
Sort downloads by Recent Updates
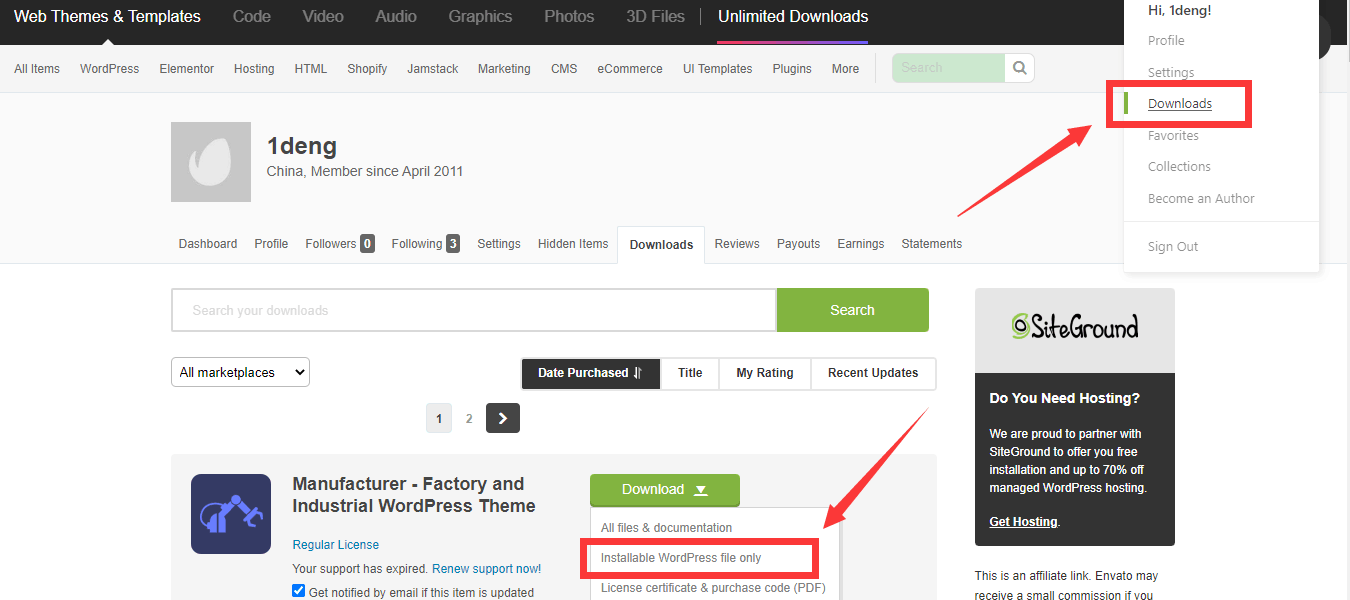tap(872, 373)
